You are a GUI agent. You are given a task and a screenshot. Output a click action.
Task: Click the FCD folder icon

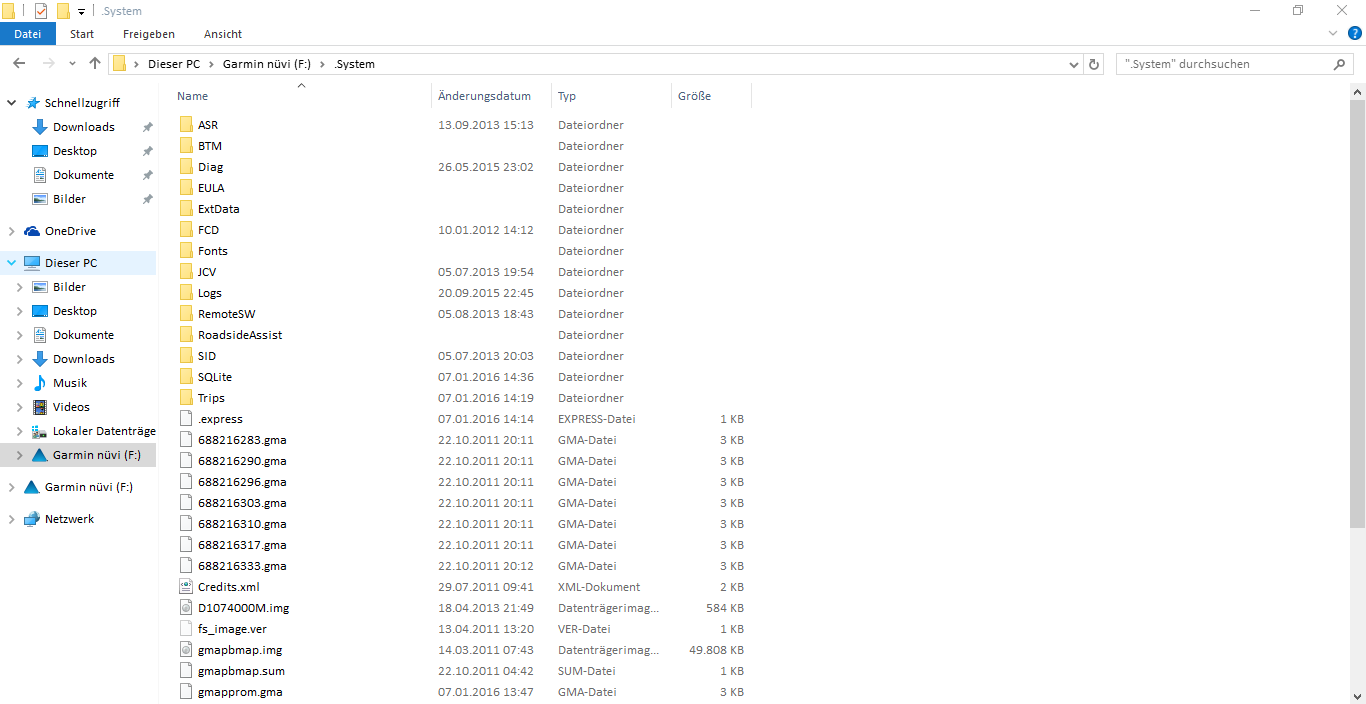186,230
